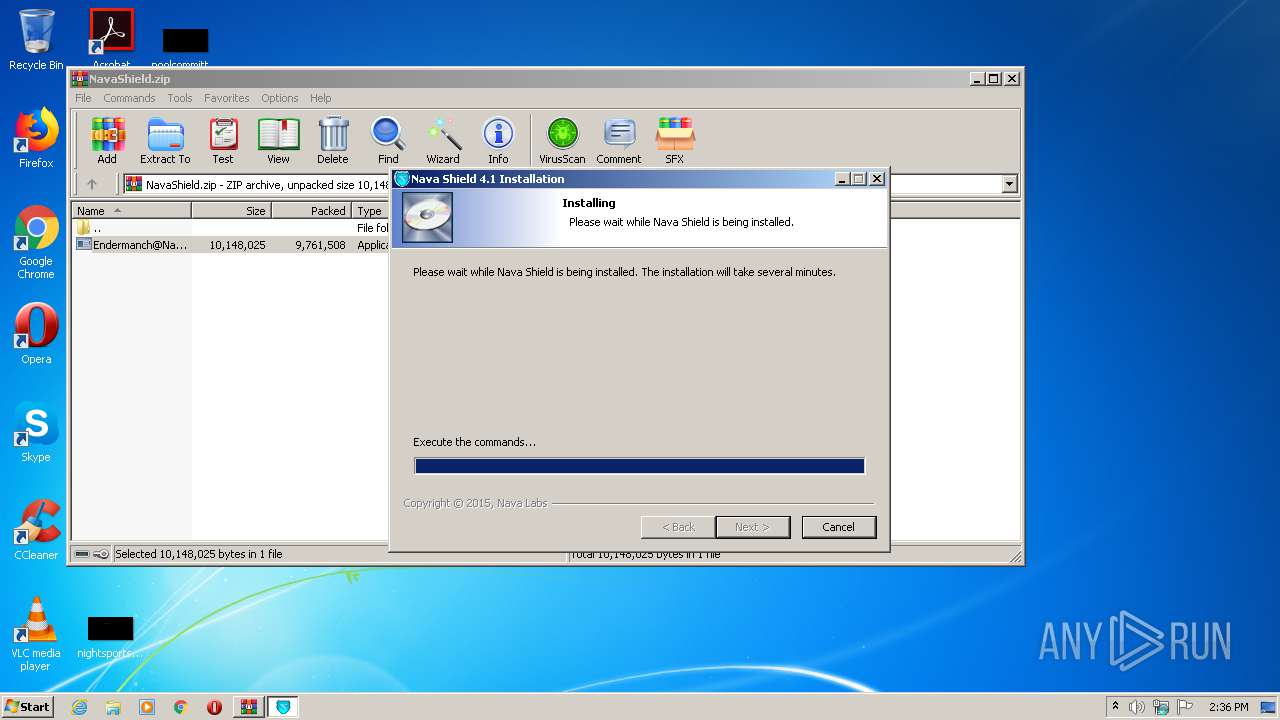This screenshot has height=720, width=1280.
Task: Sort by the Name column header
Action: 131,211
